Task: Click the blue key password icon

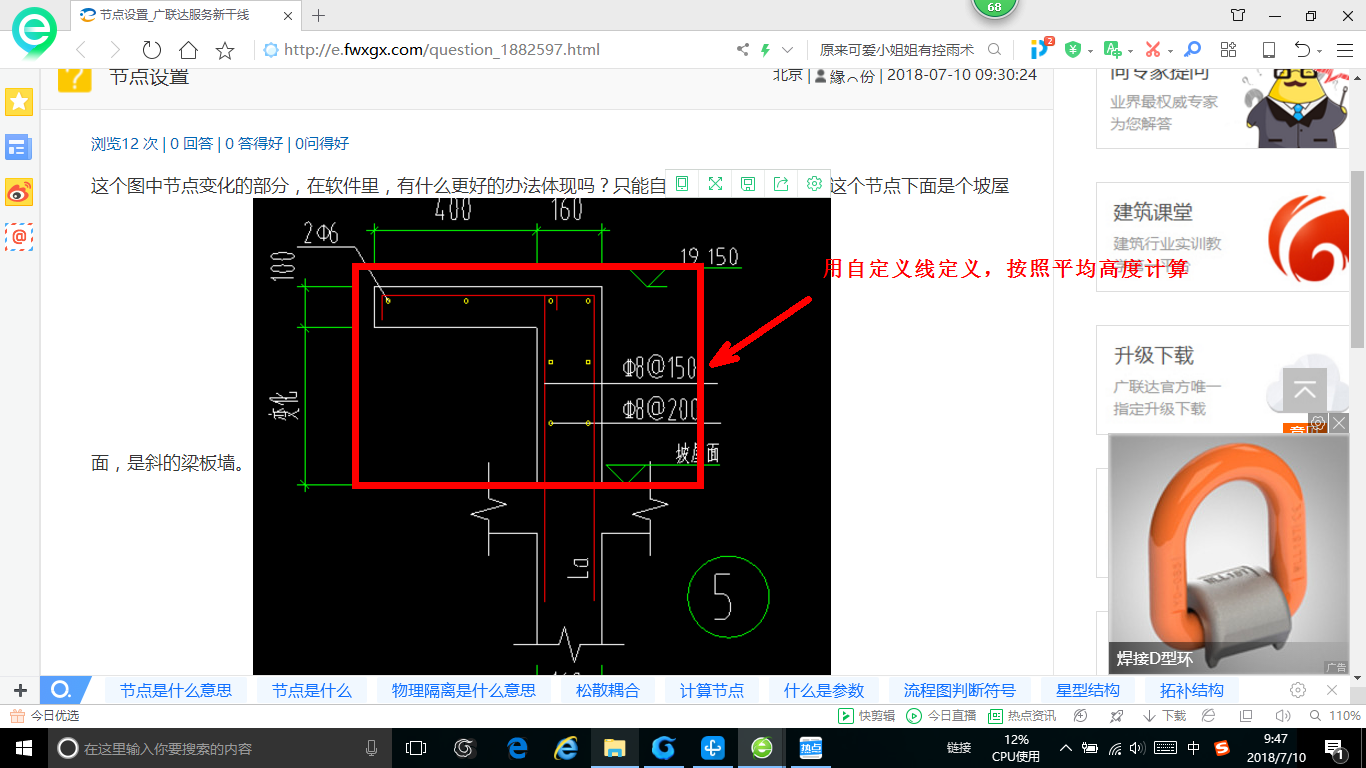Action: tap(1192, 50)
